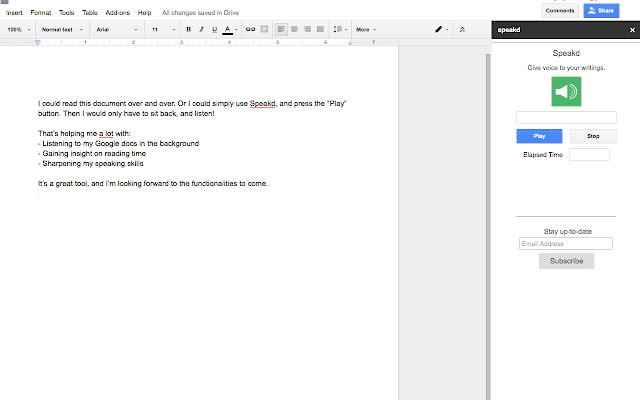This screenshot has height=400, width=640.
Task: Insert a link using toolbar icon
Action: [x=249, y=30]
